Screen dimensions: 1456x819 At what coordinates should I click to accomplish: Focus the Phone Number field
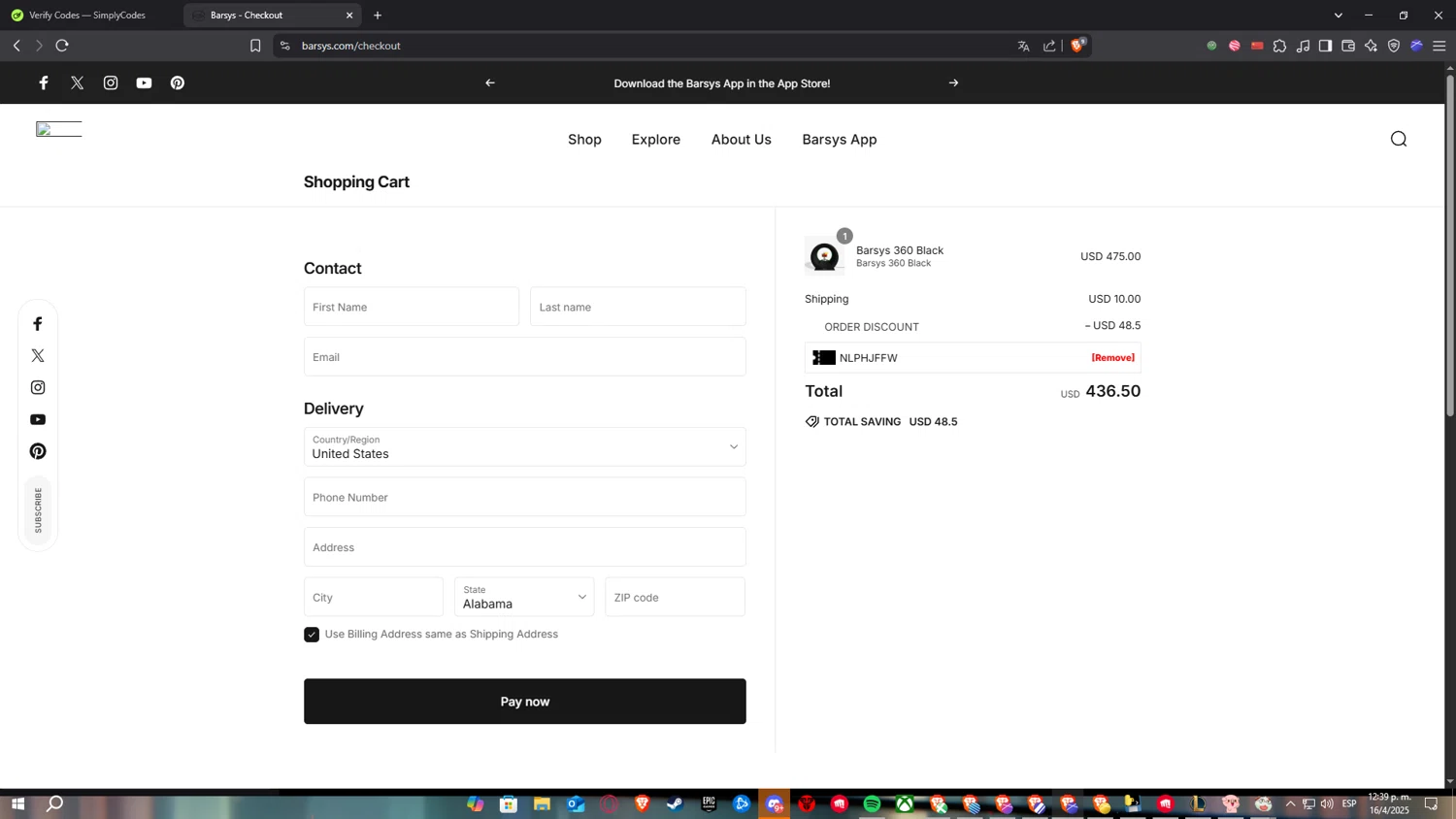[x=525, y=497]
